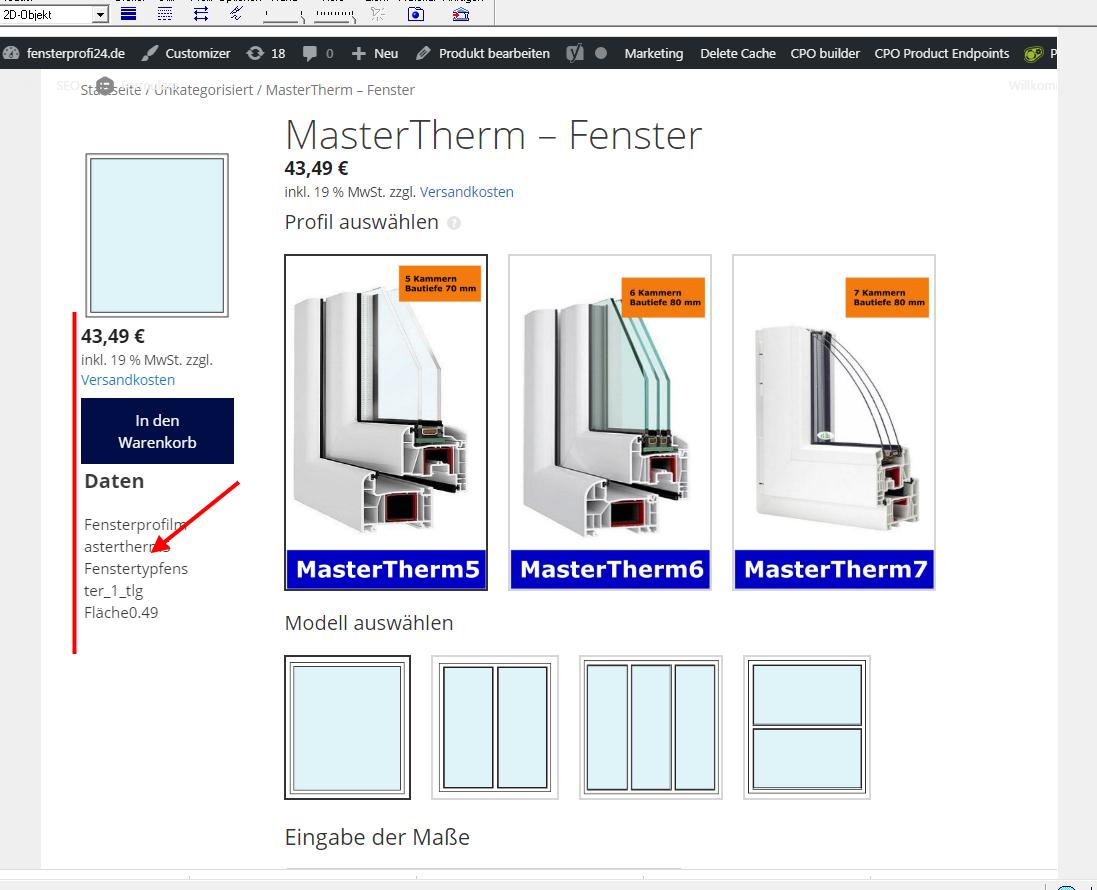Open CPO Product Endpoints

pyautogui.click(x=942, y=53)
